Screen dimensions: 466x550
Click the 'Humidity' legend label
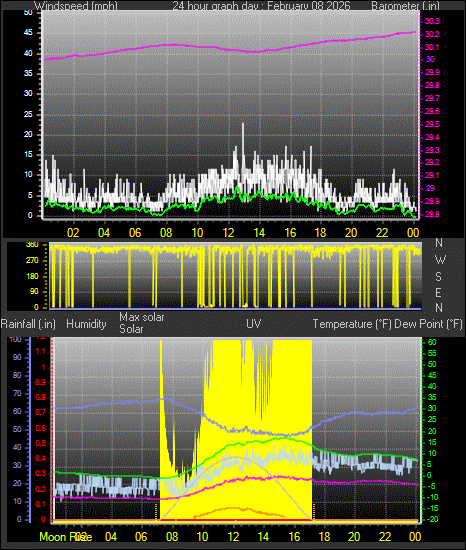tap(86, 324)
